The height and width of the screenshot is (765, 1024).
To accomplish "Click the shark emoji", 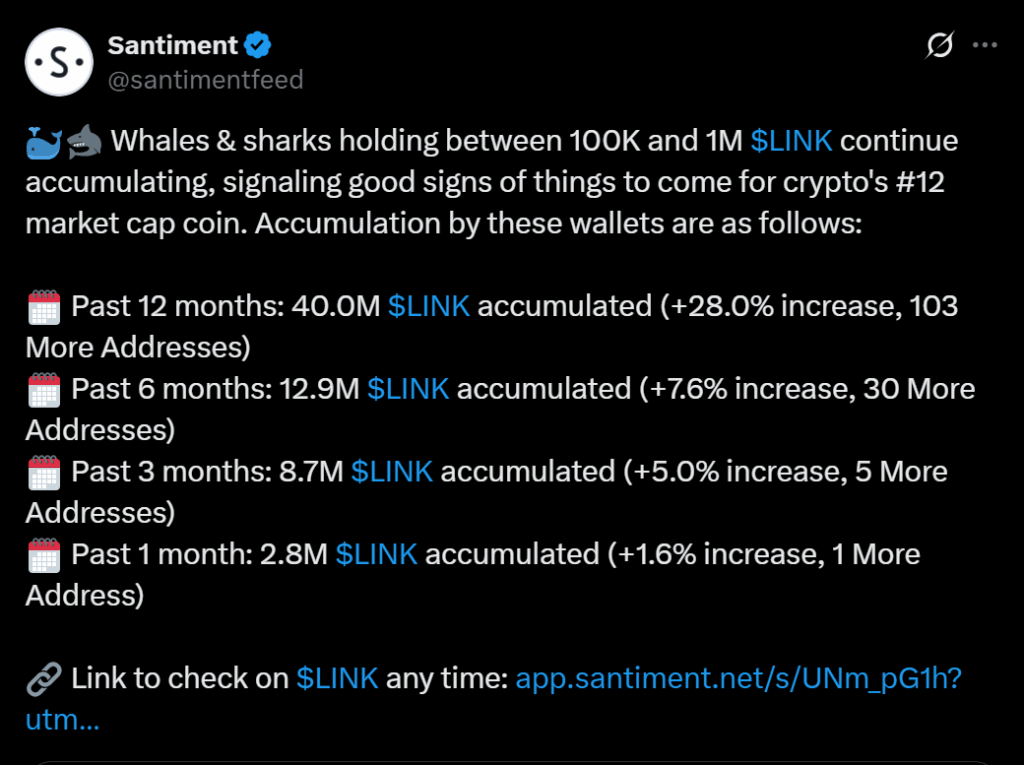I will click(x=83, y=141).
